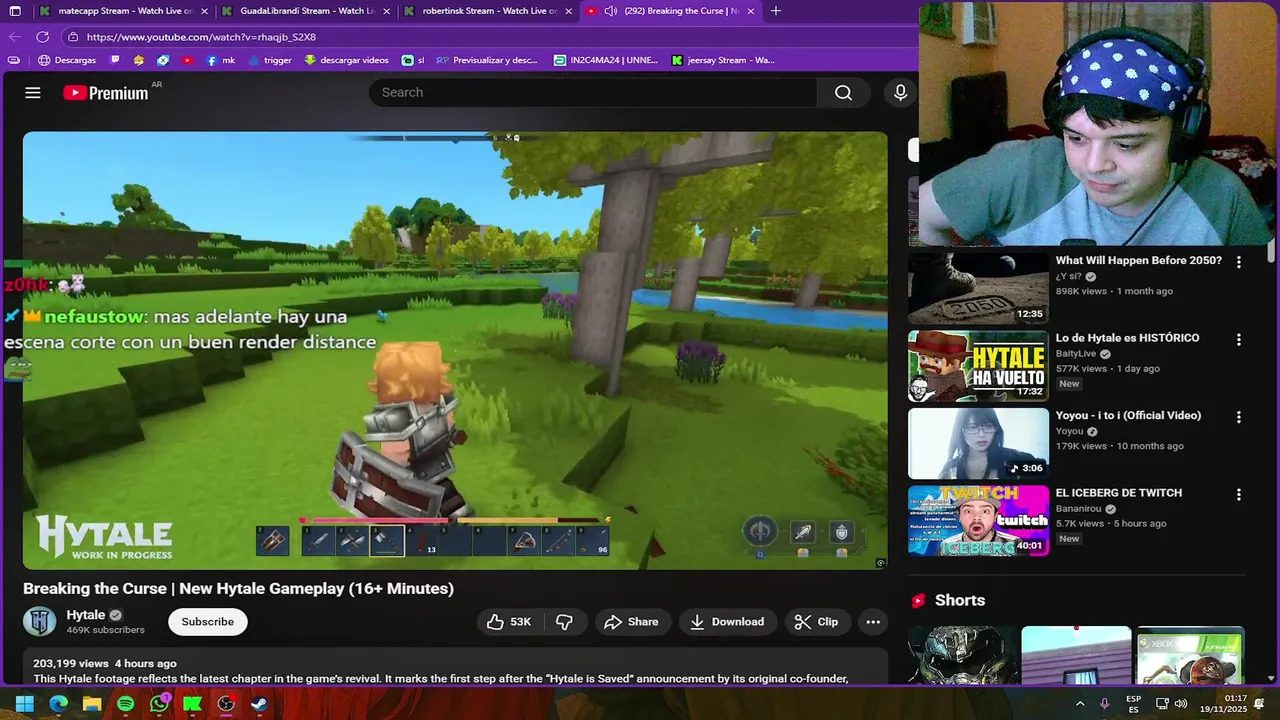This screenshot has width=1280, height=720.
Task: Open Kick app from taskbar
Action: click(192, 704)
